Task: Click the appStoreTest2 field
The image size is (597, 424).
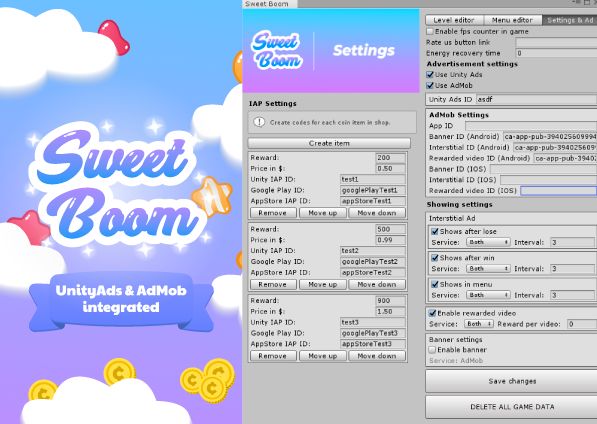Action: [x=373, y=273]
